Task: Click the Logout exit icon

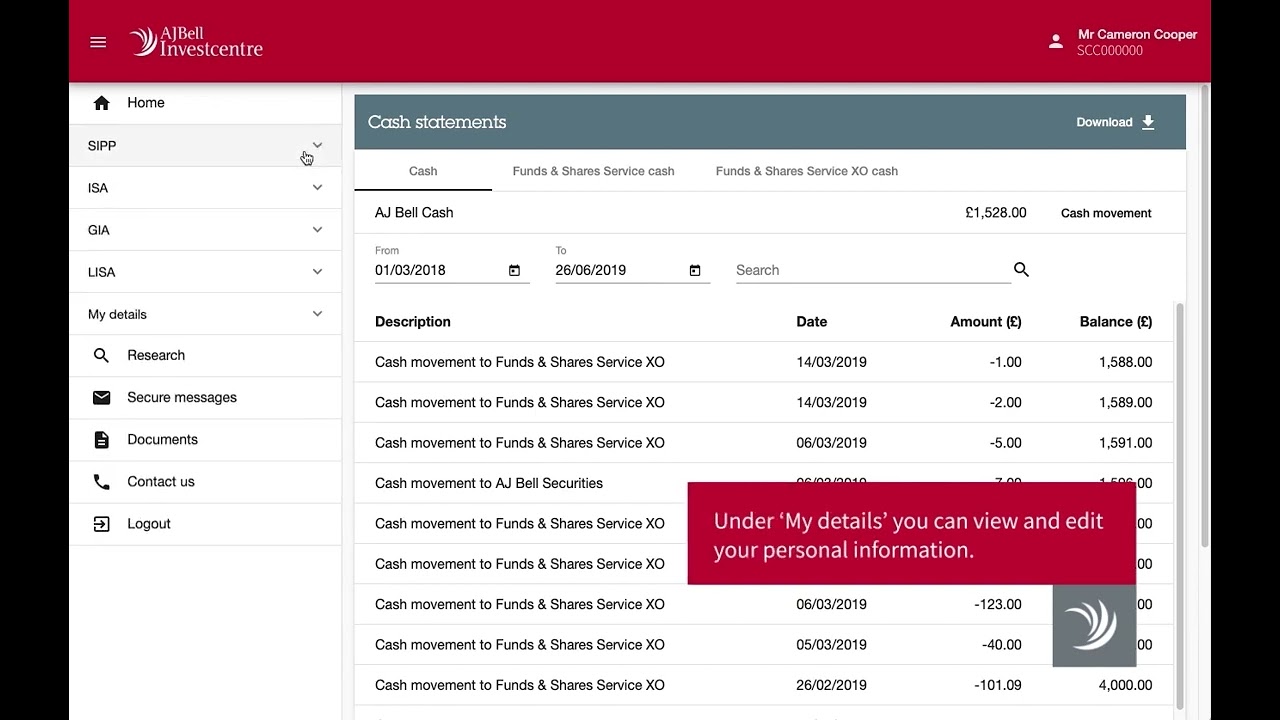Action: (101, 524)
